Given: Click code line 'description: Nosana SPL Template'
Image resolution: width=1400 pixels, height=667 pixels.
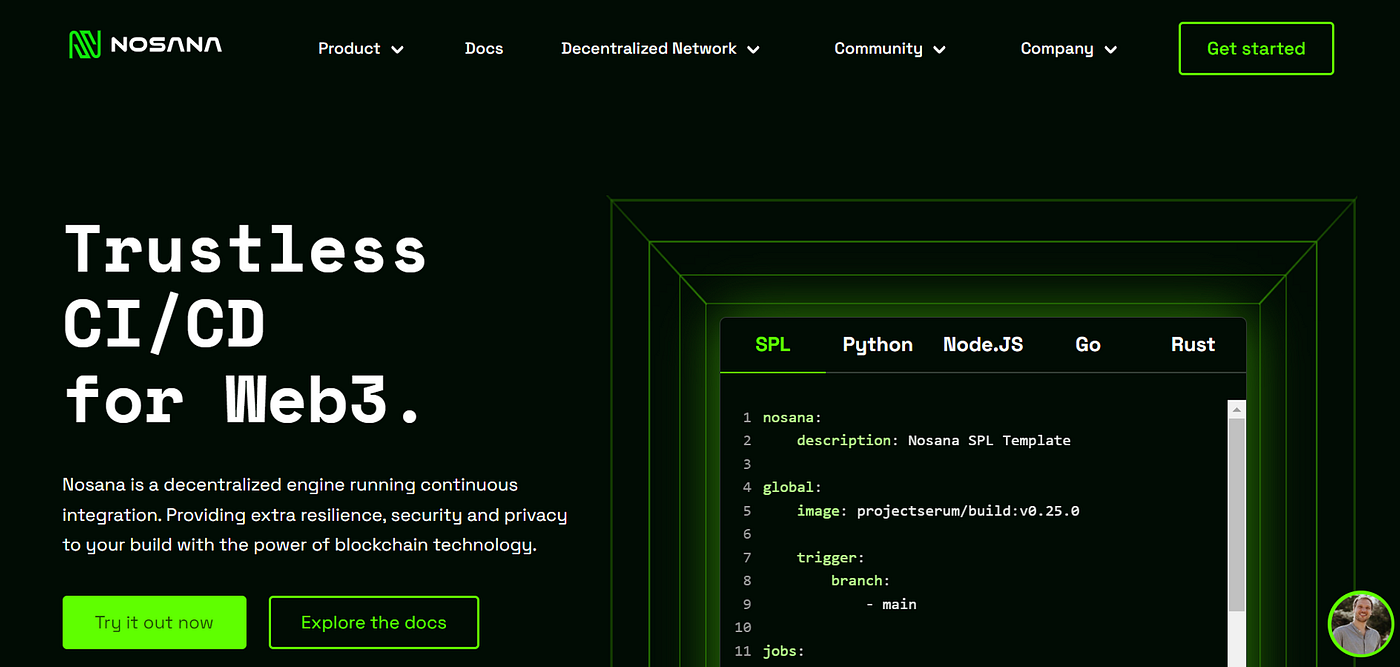Looking at the screenshot, I should click(x=933, y=440).
